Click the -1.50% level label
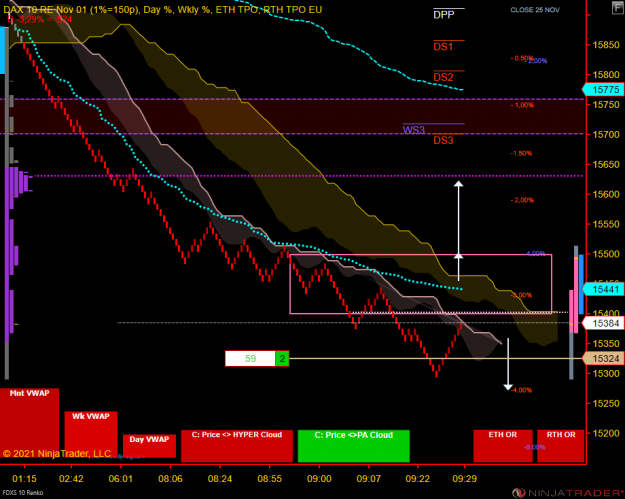The height and width of the screenshot is (499, 625). click(x=521, y=153)
